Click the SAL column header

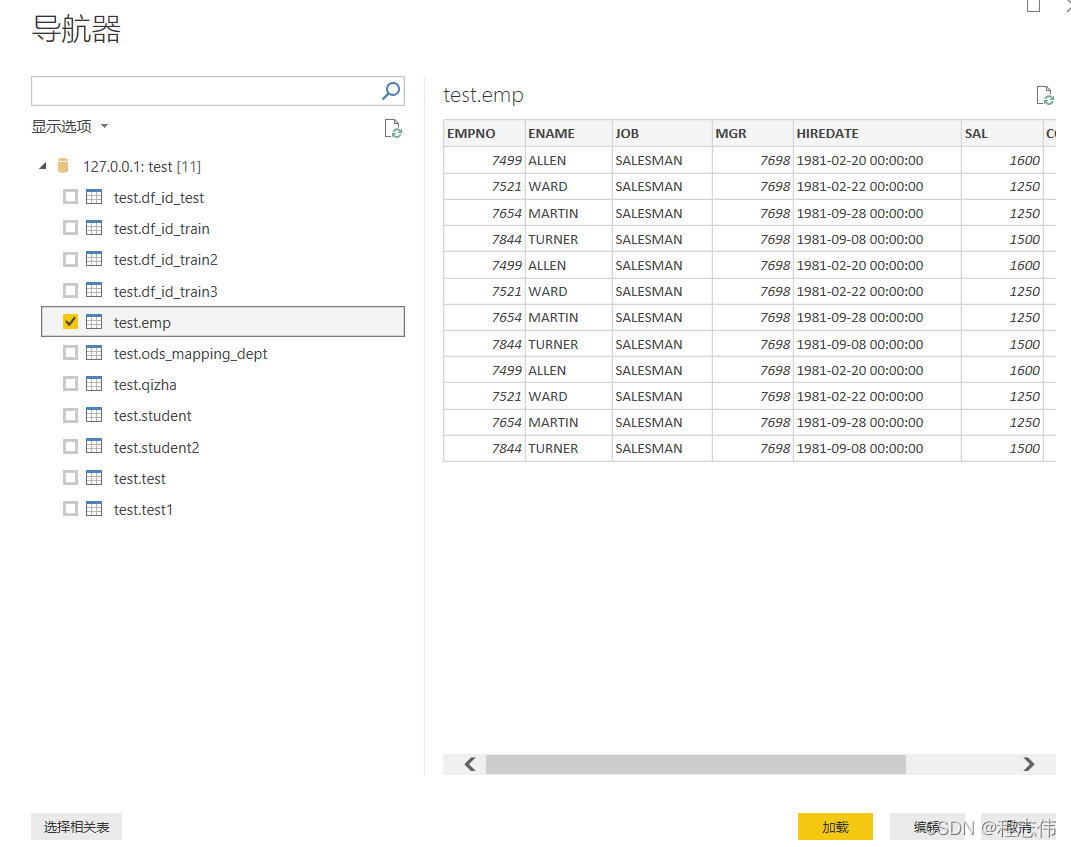click(1002, 133)
